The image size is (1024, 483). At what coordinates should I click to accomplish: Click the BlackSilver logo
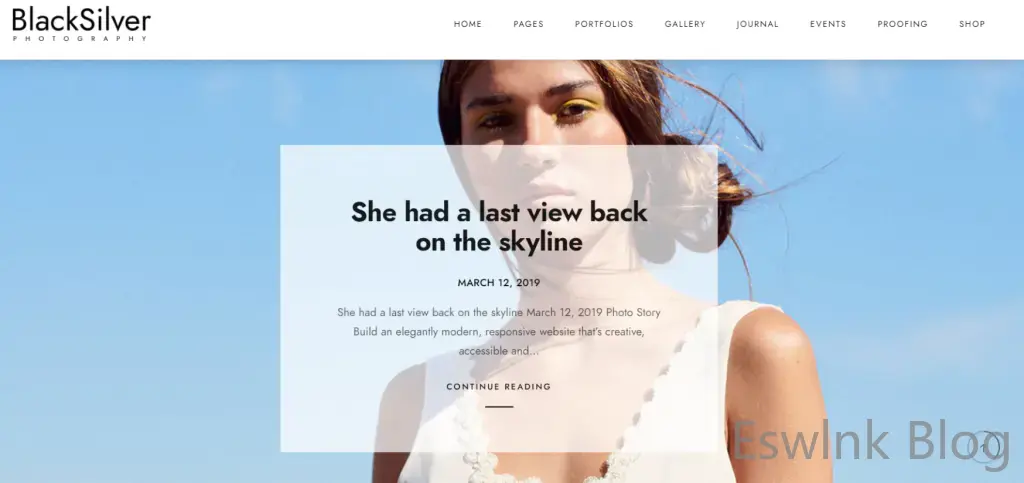pyautogui.click(x=81, y=24)
